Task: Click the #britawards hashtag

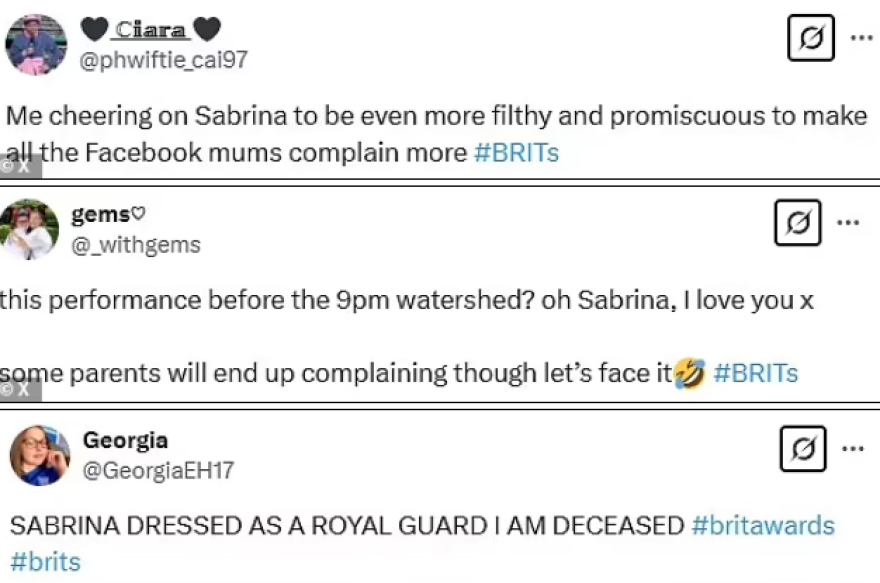Action: (x=762, y=526)
